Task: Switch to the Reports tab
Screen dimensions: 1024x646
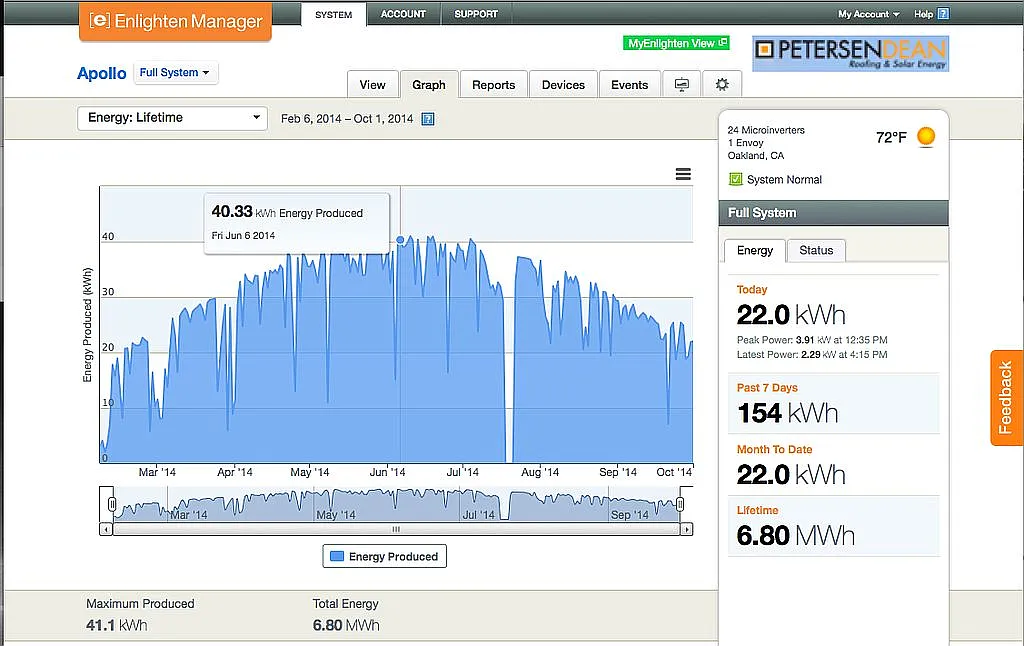Action: [493, 85]
